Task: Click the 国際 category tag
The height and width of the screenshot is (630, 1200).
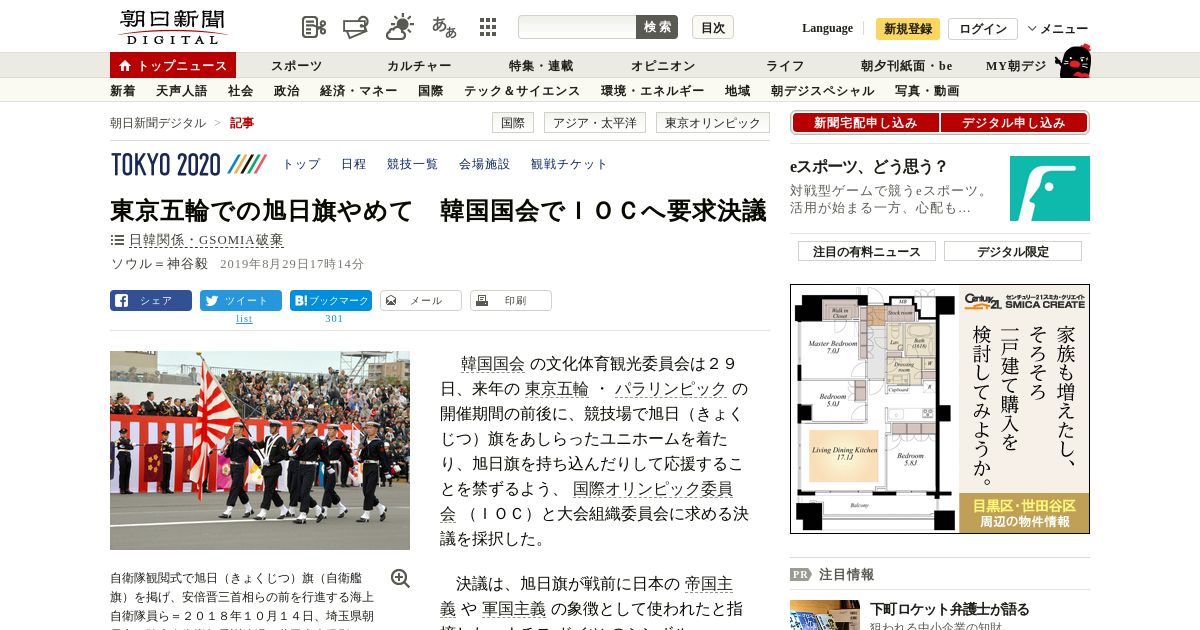Action: tap(513, 123)
